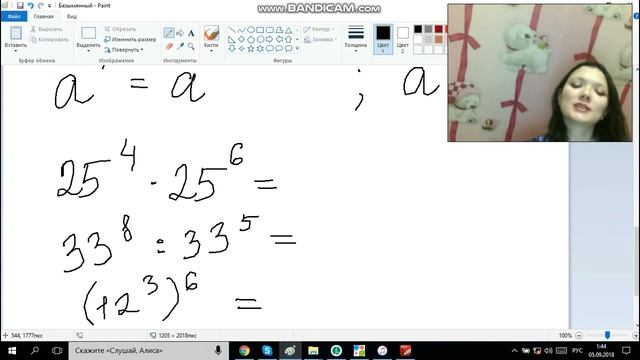Open Google Chrome from the taskbar

[x=244, y=351]
